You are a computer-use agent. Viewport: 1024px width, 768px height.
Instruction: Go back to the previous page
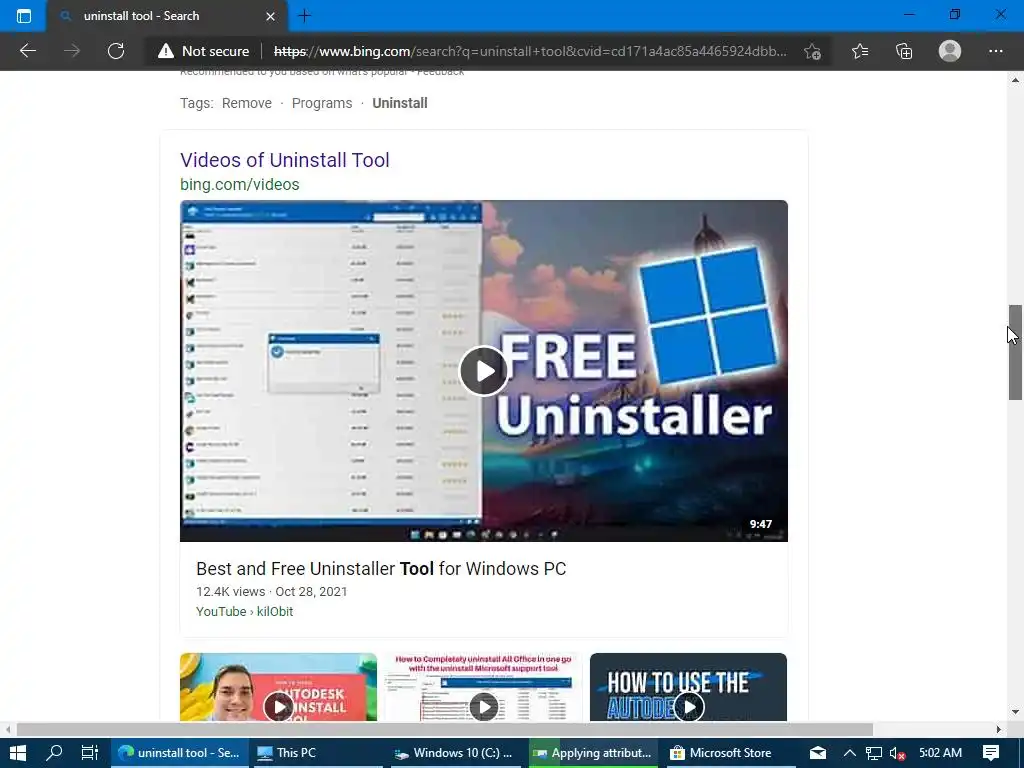27,51
